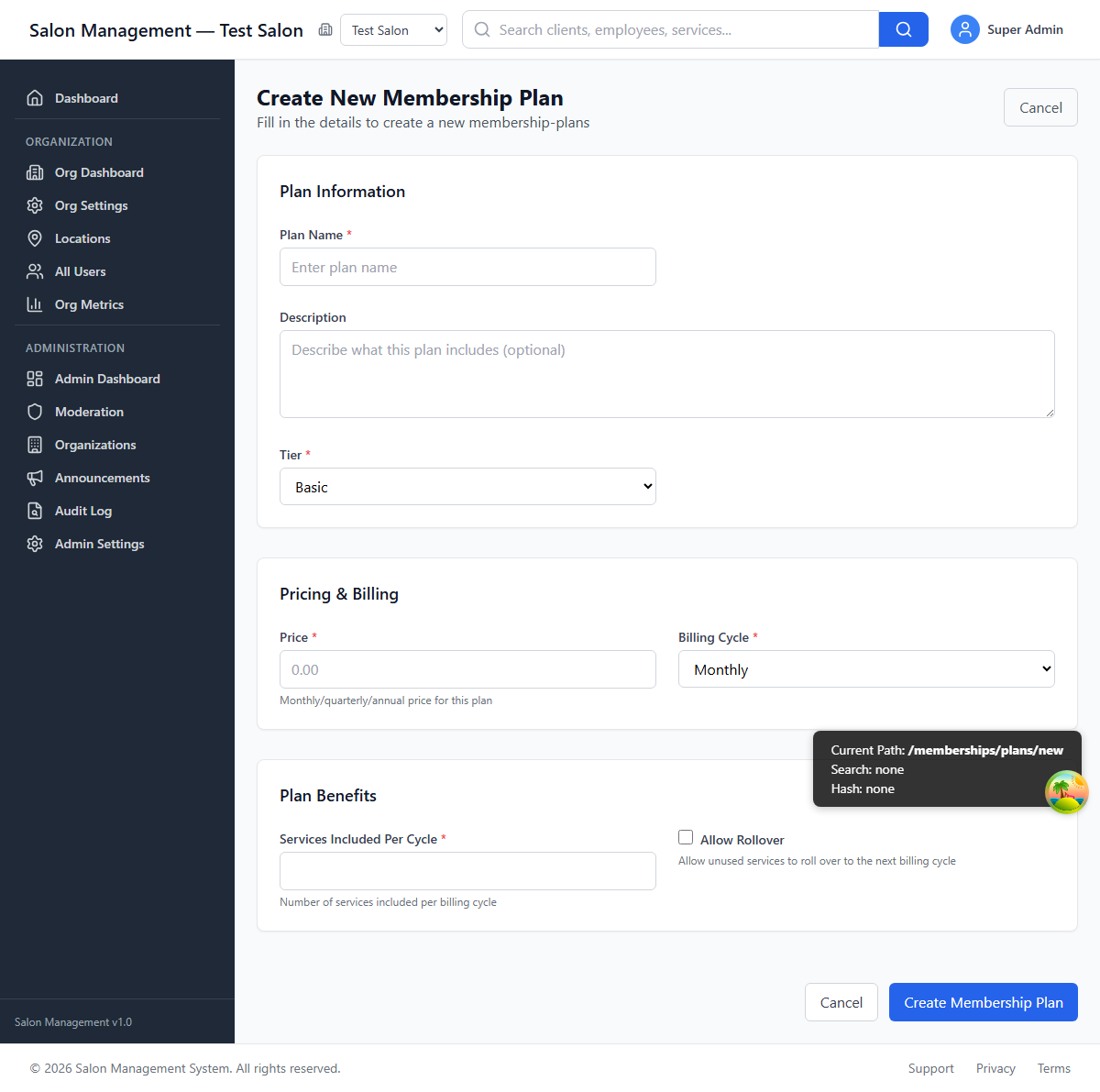Open the Billing Cycle dropdown
The width and height of the screenshot is (1100, 1092).
coord(865,669)
